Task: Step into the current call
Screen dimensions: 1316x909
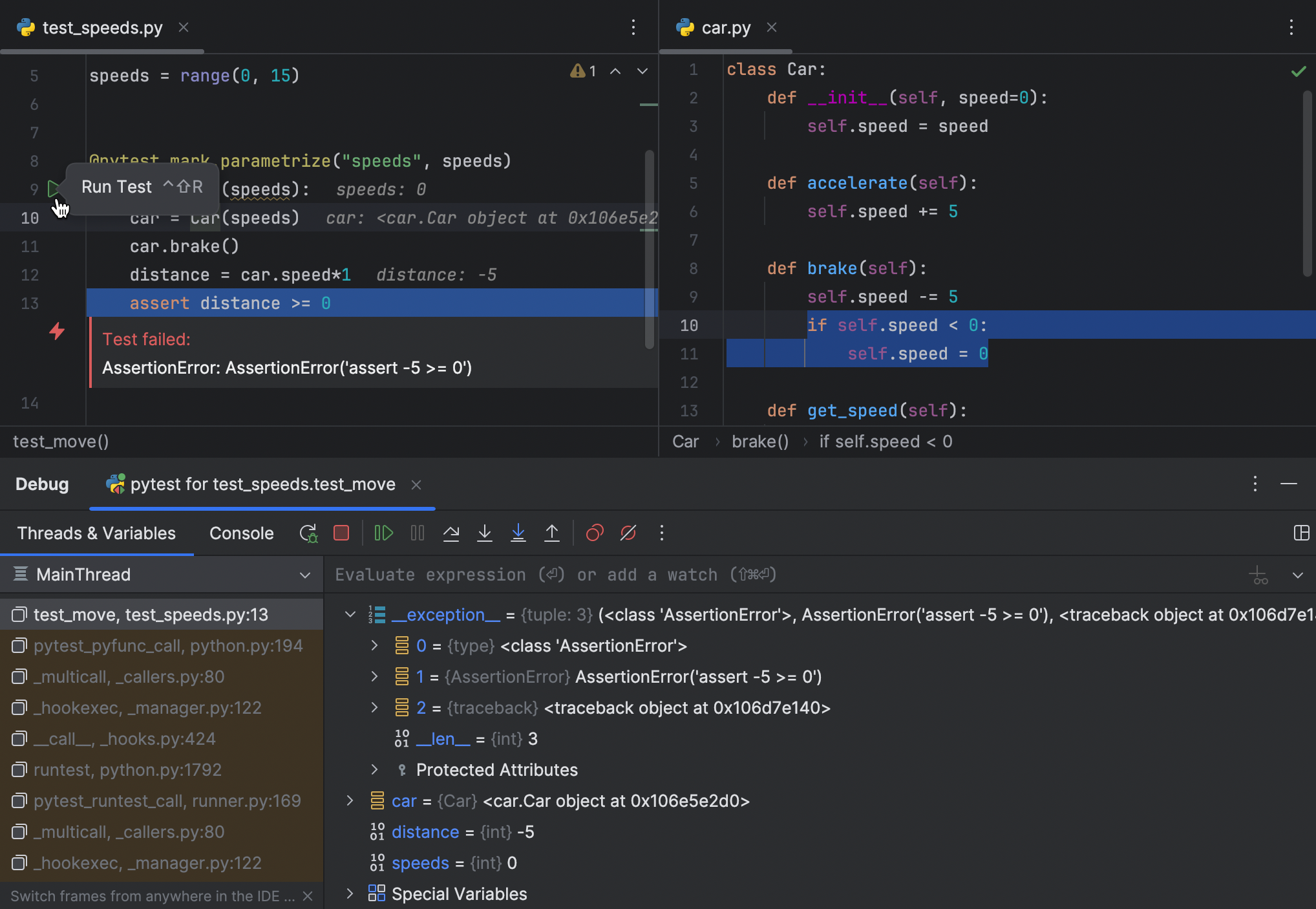Action: (485, 533)
